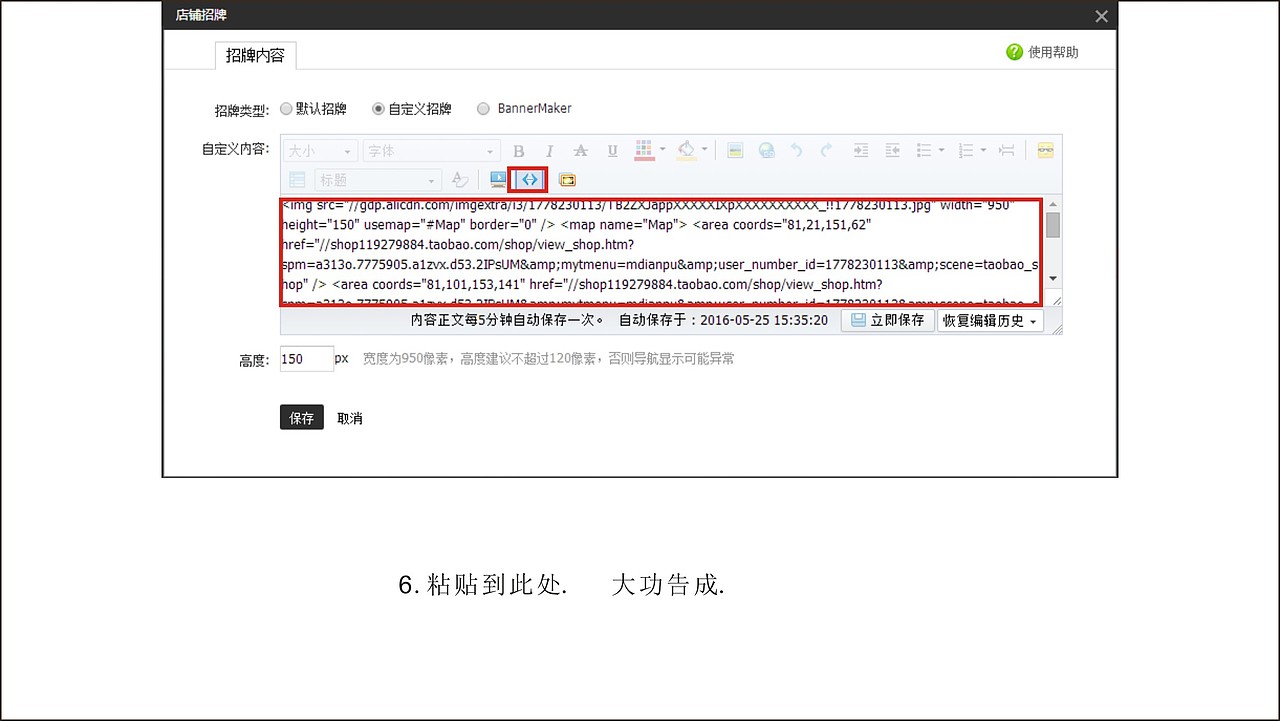Insert a table using the grid icon
1280x721 pixels.
(297, 180)
